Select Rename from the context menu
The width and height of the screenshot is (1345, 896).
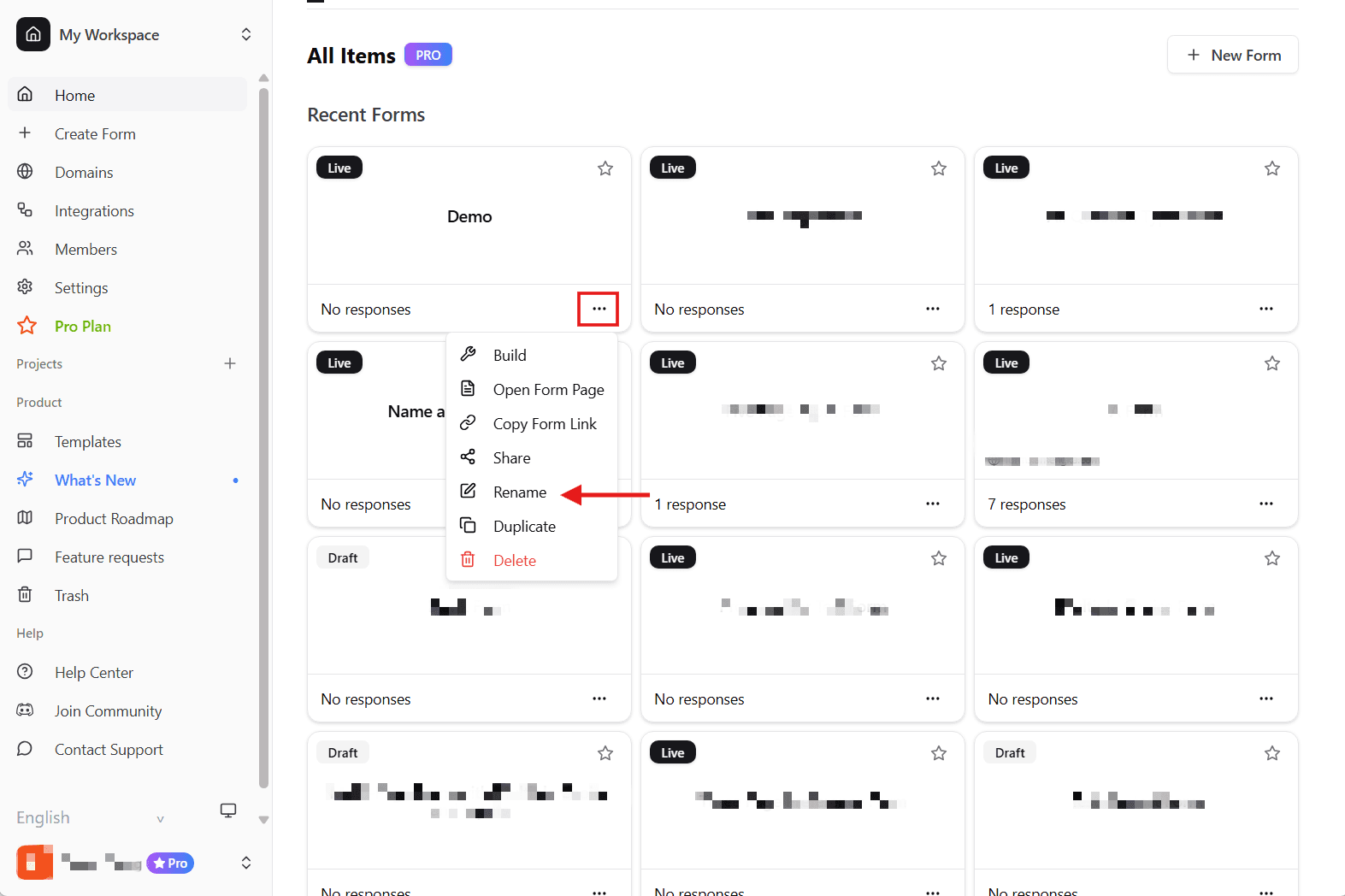[519, 492]
